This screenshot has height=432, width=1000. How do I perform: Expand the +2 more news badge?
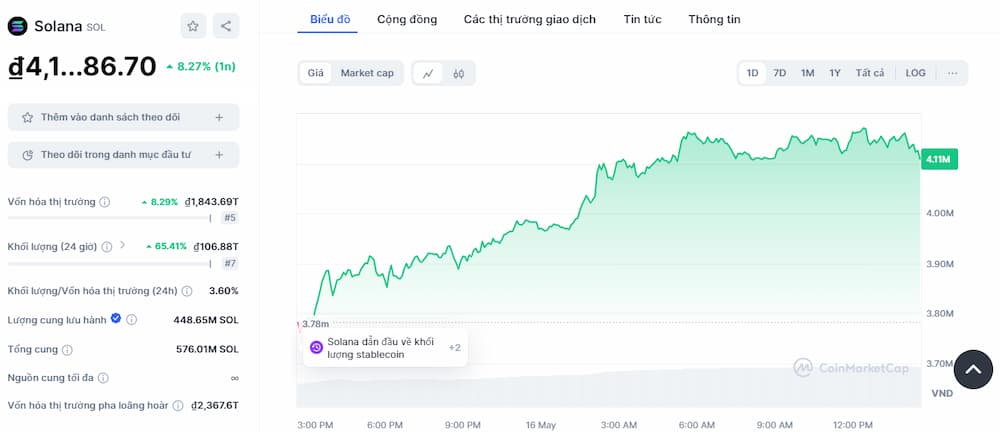point(455,348)
